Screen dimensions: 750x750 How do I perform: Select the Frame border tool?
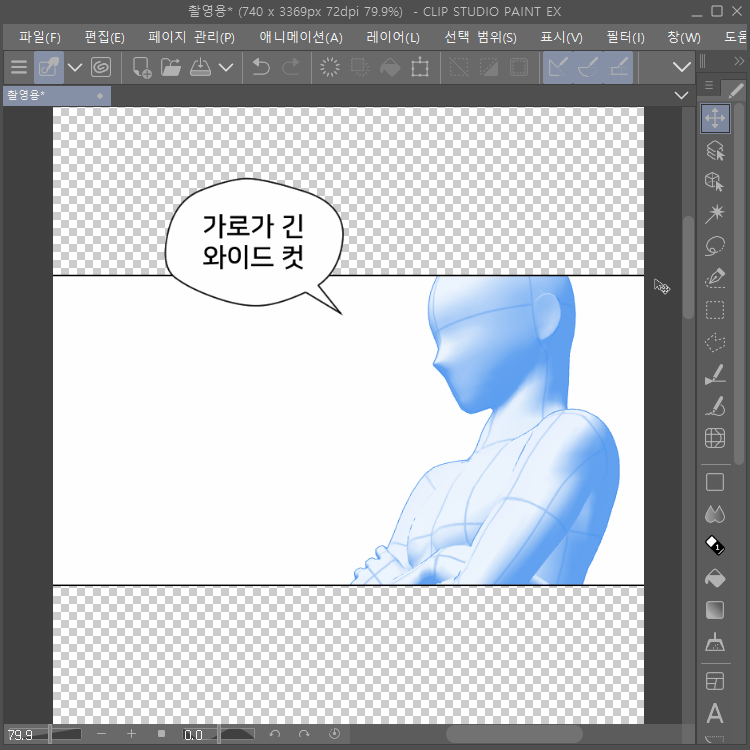coord(715,681)
